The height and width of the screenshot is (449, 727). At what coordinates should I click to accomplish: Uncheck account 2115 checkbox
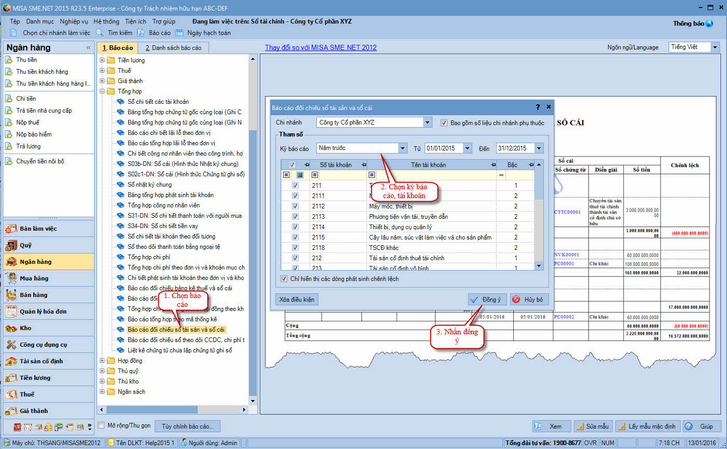click(295, 237)
